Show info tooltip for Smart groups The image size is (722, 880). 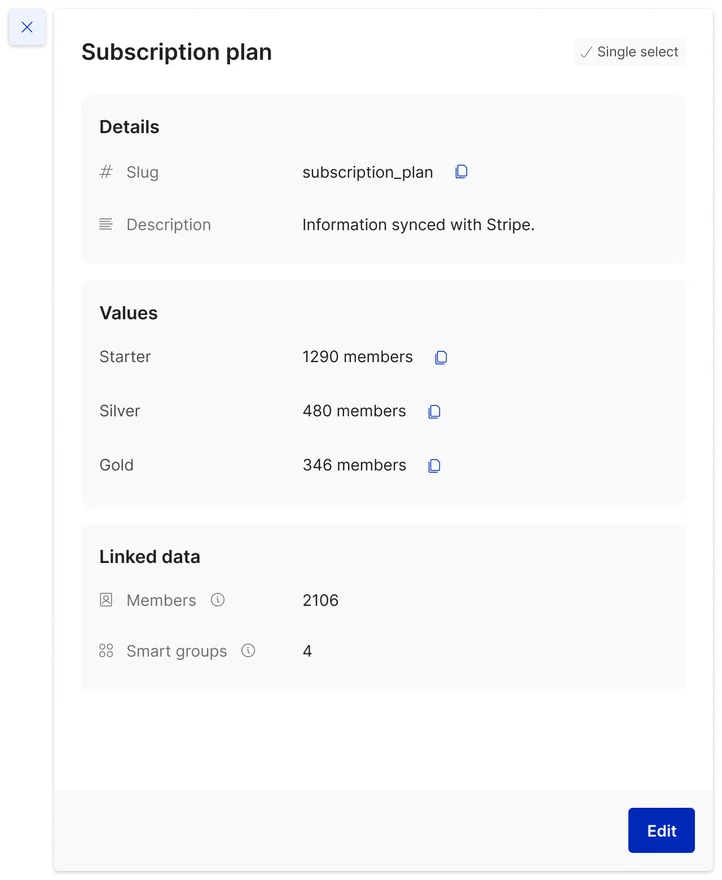(x=248, y=650)
